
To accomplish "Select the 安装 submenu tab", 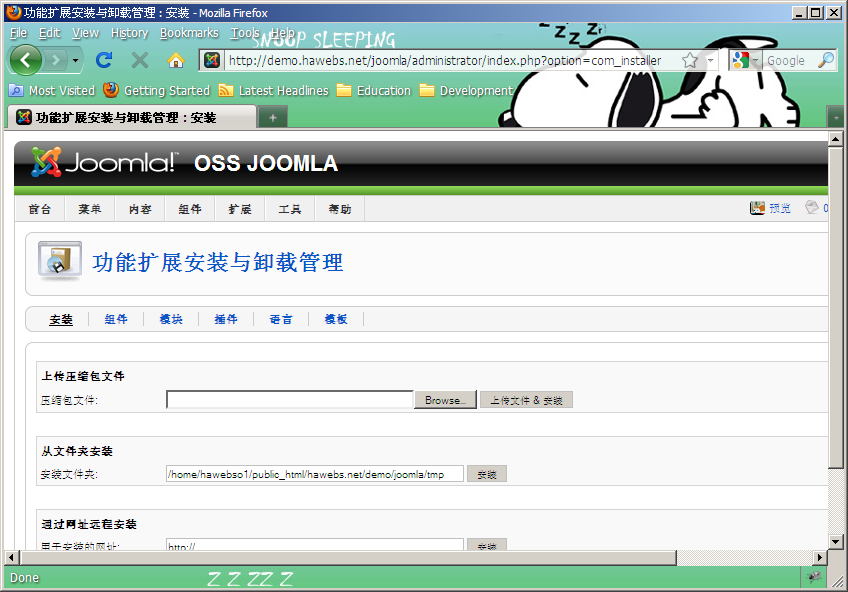I will click(x=61, y=320).
